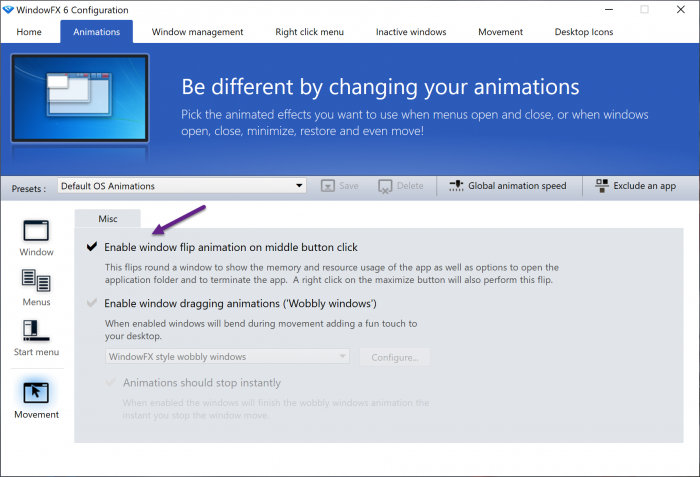Expand the Default OS Animations presets dropdown
Image resolution: width=700 pixels, height=477 pixels.
pos(299,185)
